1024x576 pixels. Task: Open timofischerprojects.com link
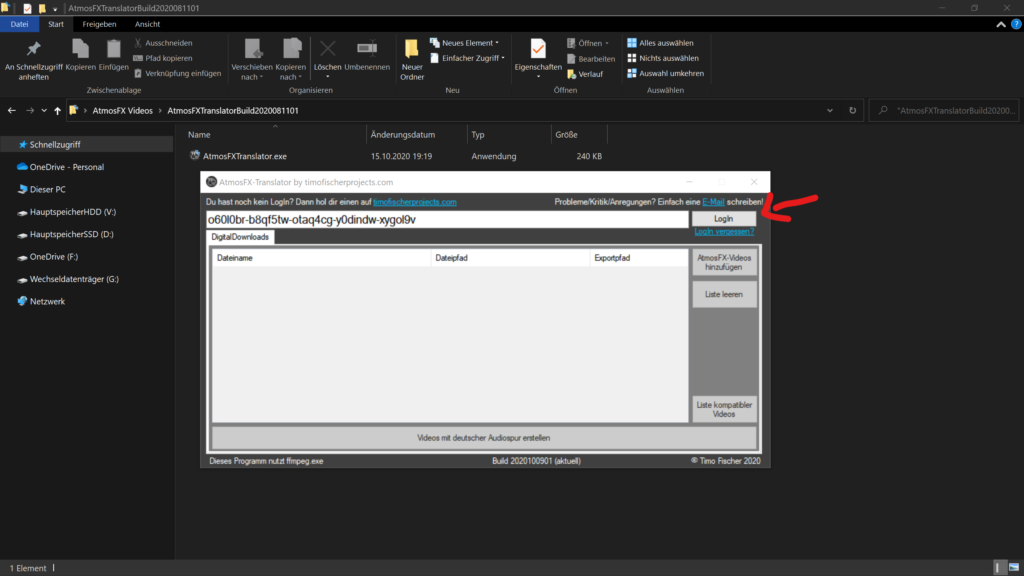point(415,202)
